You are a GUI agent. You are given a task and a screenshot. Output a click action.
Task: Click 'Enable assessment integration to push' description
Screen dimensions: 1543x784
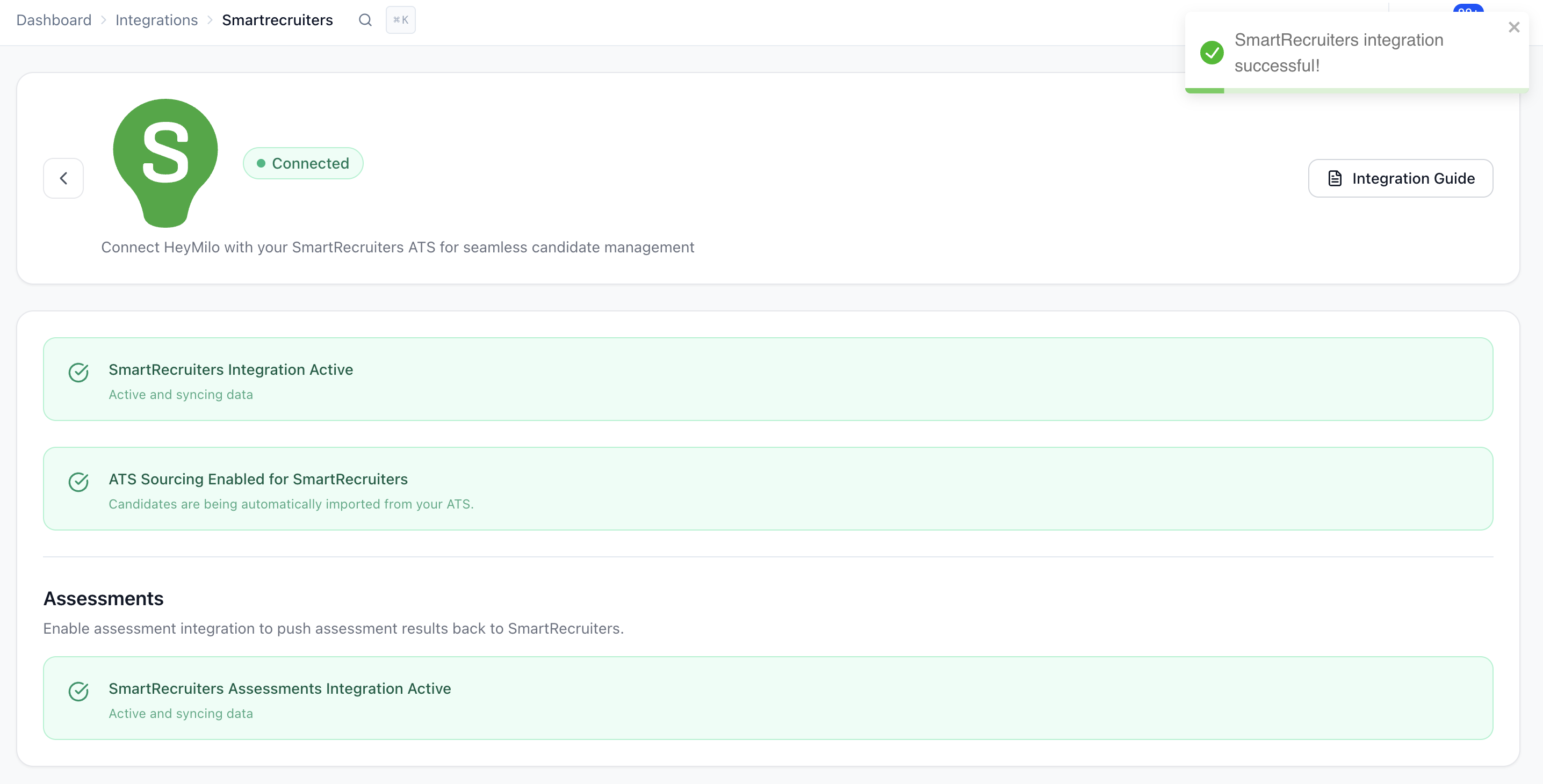pos(334,628)
